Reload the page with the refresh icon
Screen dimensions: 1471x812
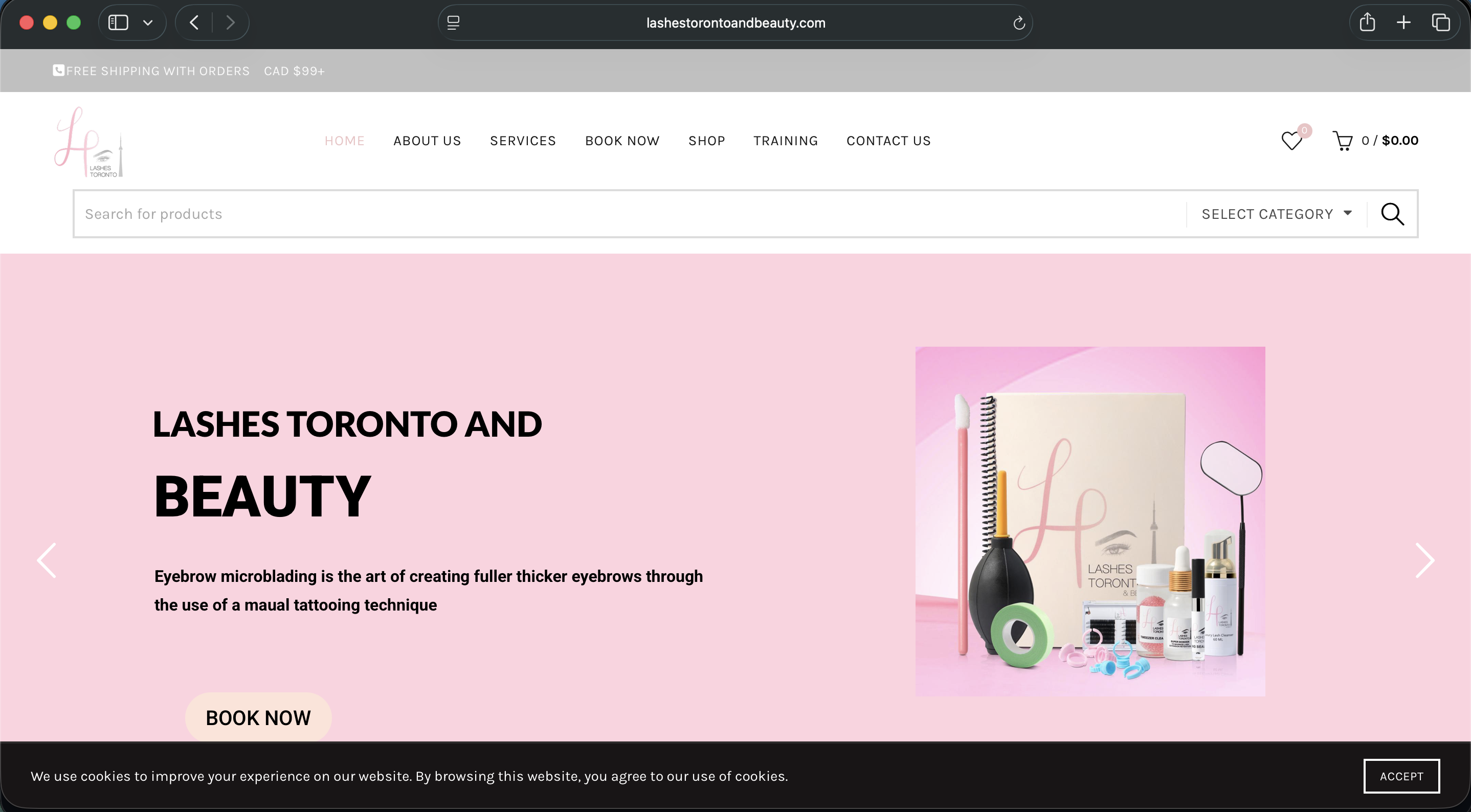tap(1019, 23)
